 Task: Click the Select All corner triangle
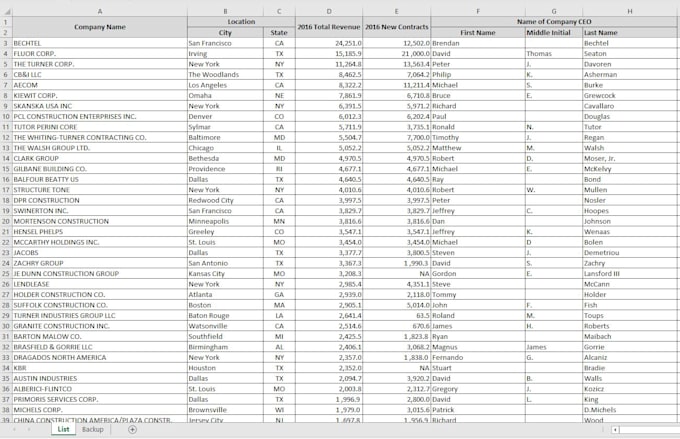click(7, 11)
